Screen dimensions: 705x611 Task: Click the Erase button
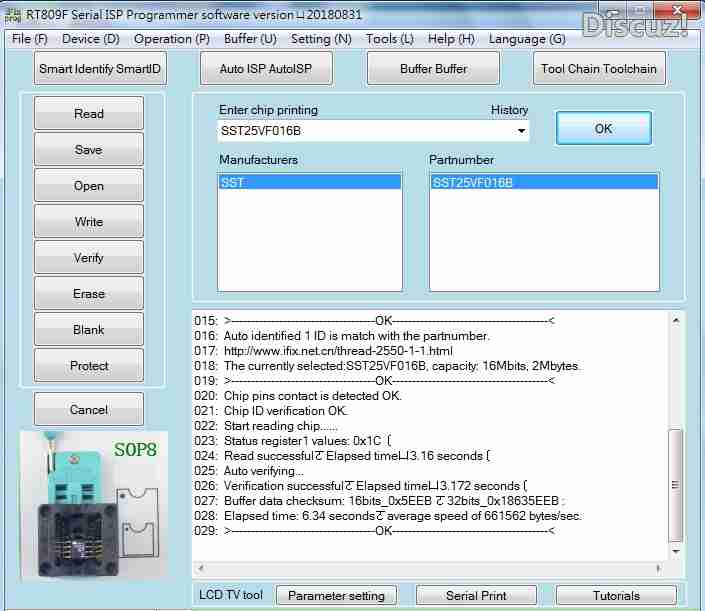[x=89, y=294]
